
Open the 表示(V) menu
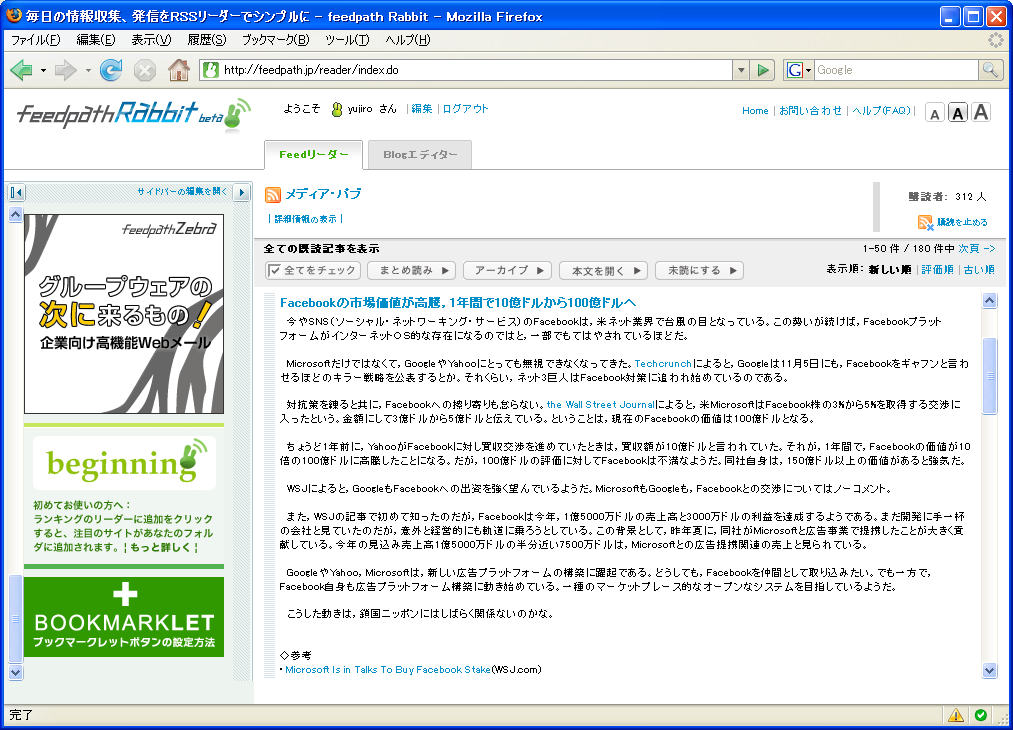pos(151,40)
